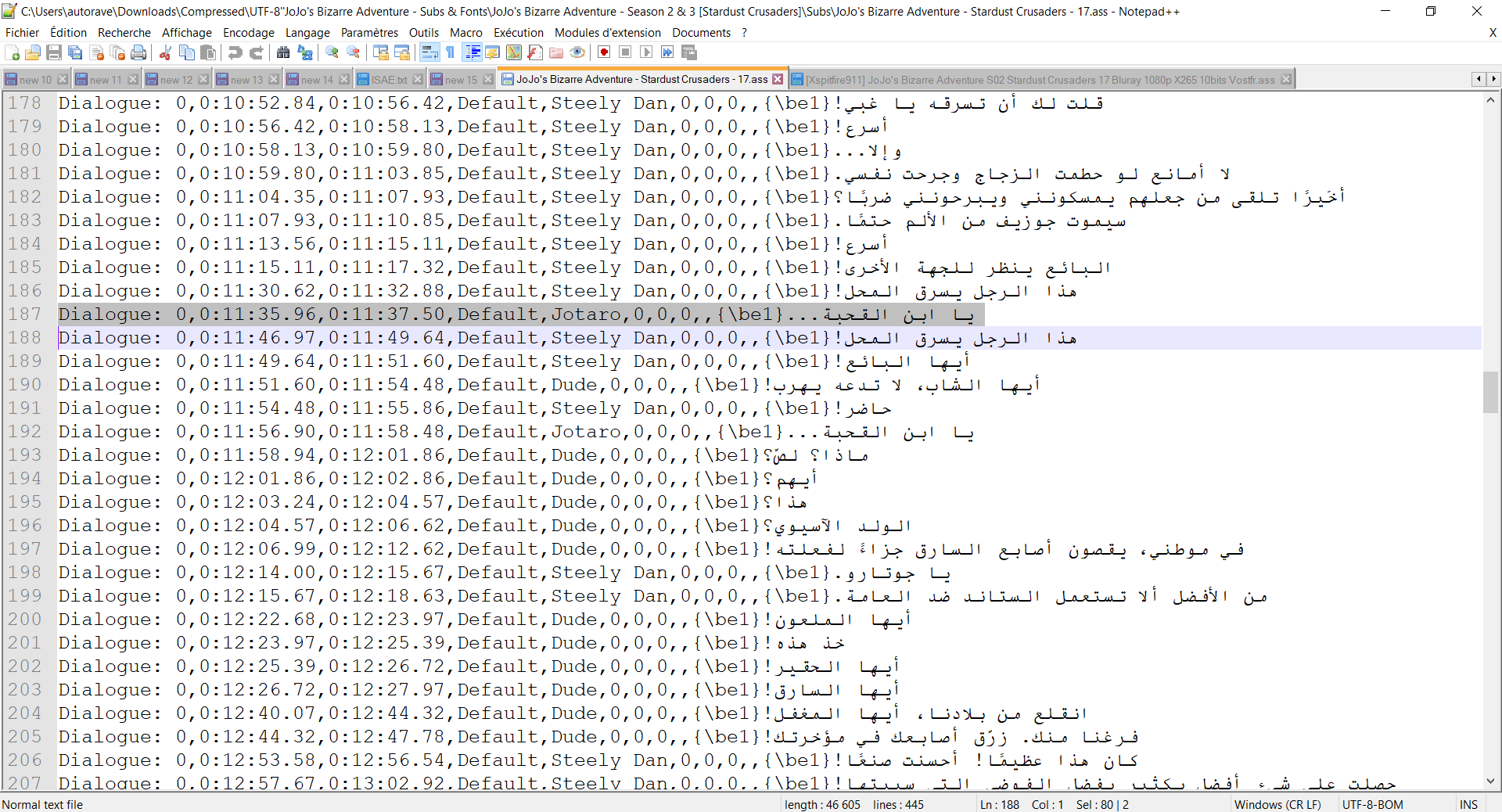This screenshot has width=1502, height=812.
Task: Click the vertical scrollbar up arrow
Action: [x=1490, y=100]
